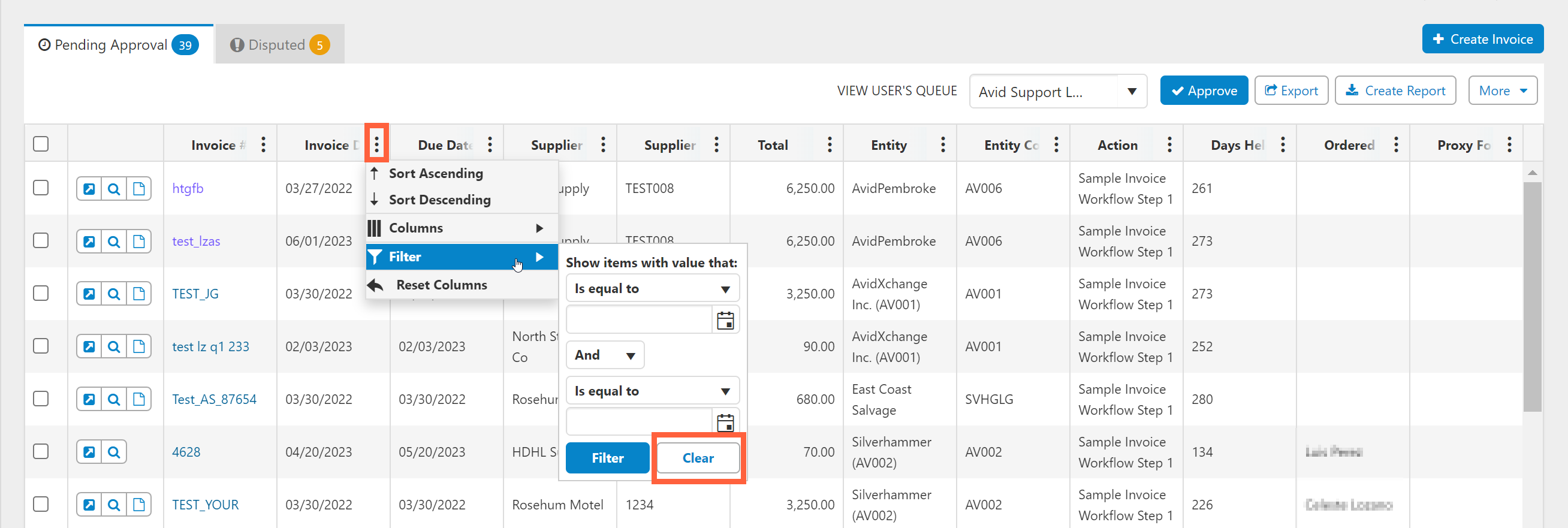Open Total column options menu
Image resolution: width=1568 pixels, height=528 pixels.
pyautogui.click(x=830, y=144)
